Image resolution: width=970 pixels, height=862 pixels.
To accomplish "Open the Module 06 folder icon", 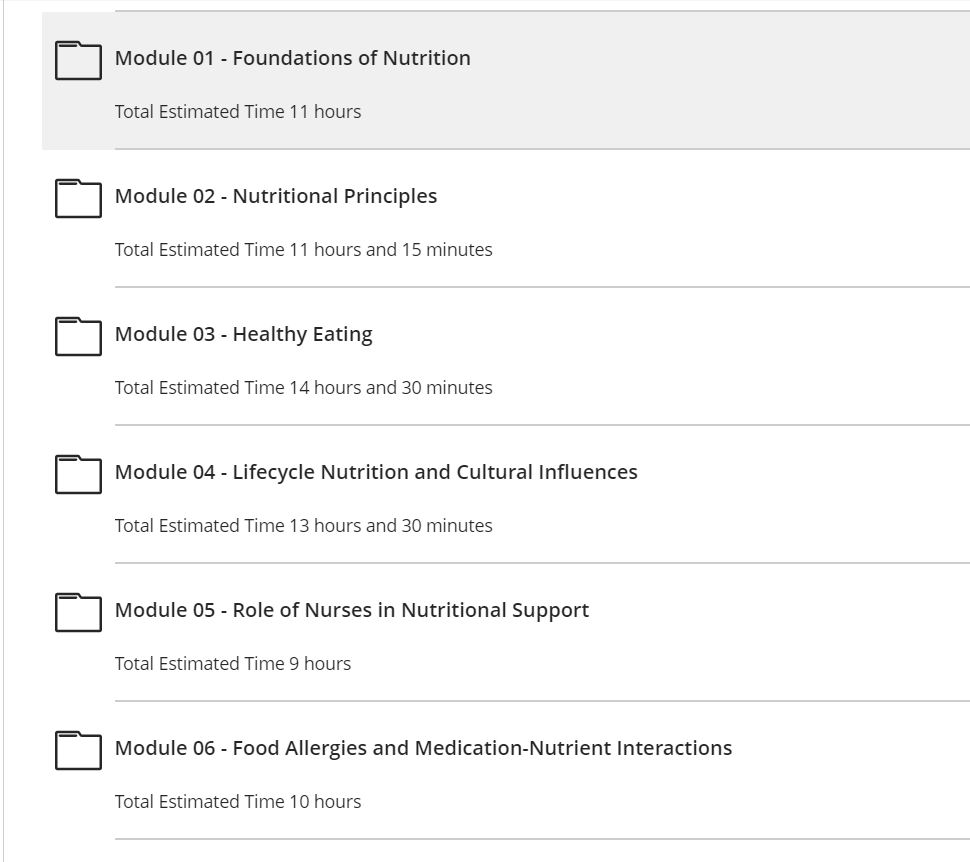I will (79, 750).
